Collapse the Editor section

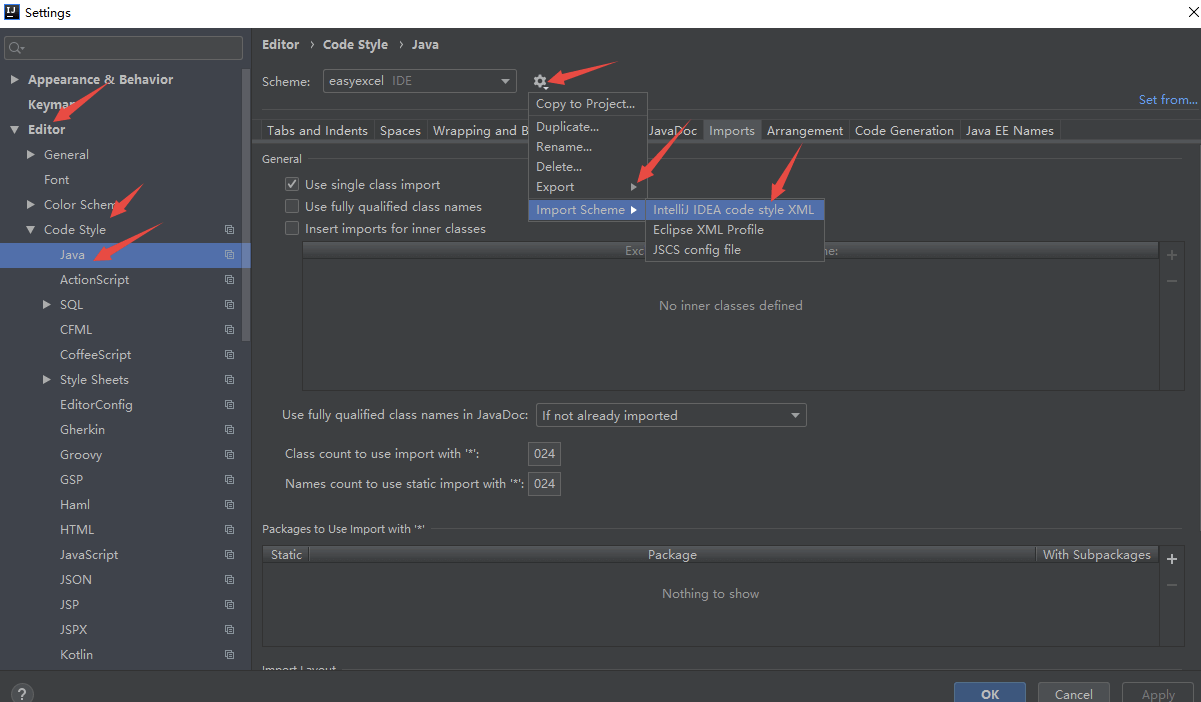tap(14, 130)
